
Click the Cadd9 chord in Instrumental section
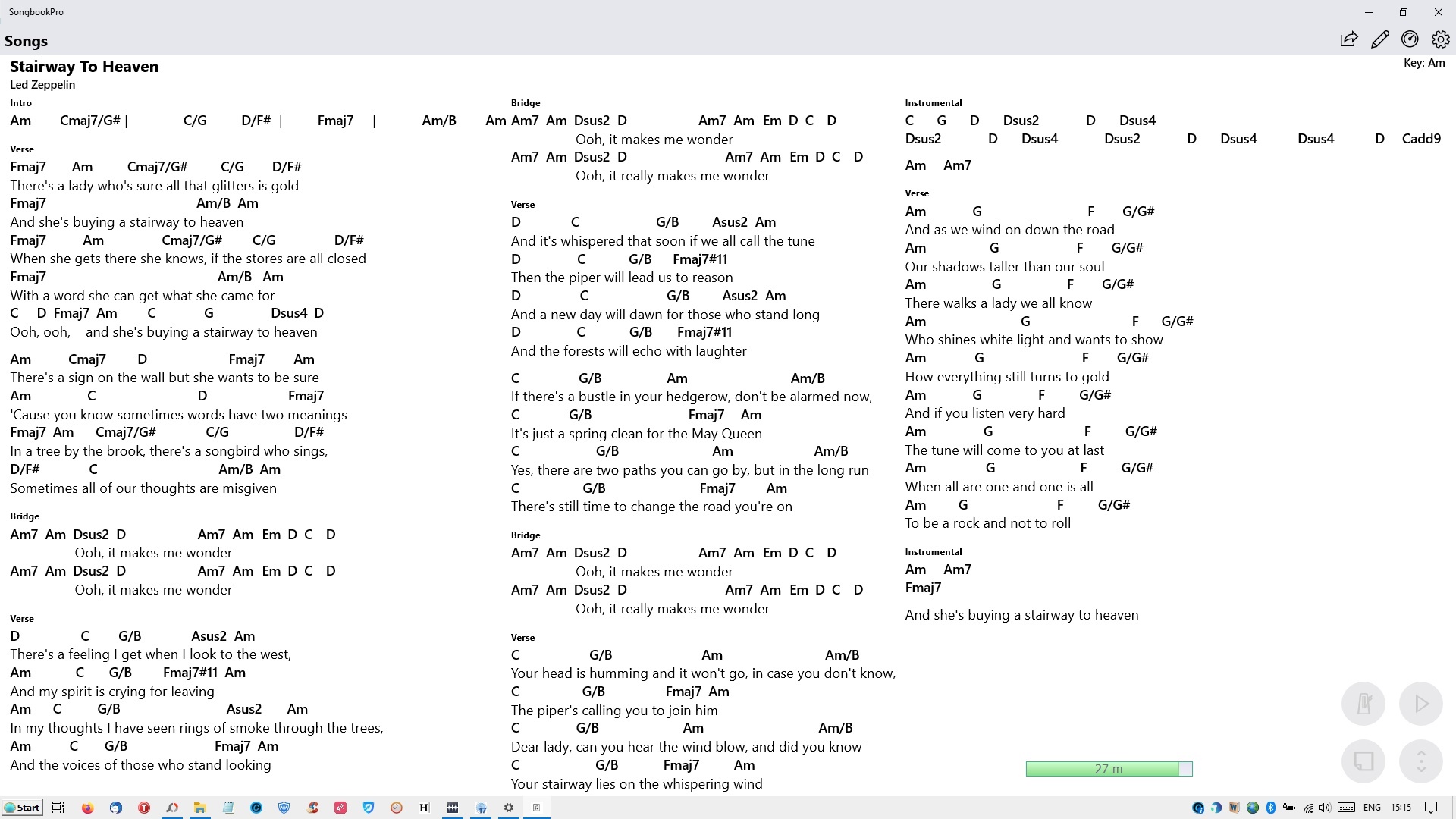1421,139
